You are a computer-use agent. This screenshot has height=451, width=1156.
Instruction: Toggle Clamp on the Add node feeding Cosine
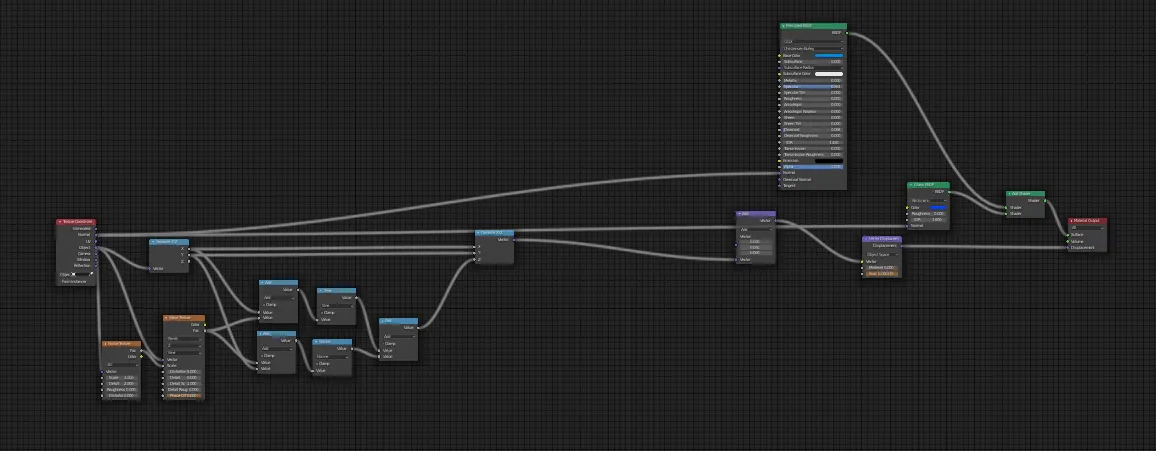(268, 356)
